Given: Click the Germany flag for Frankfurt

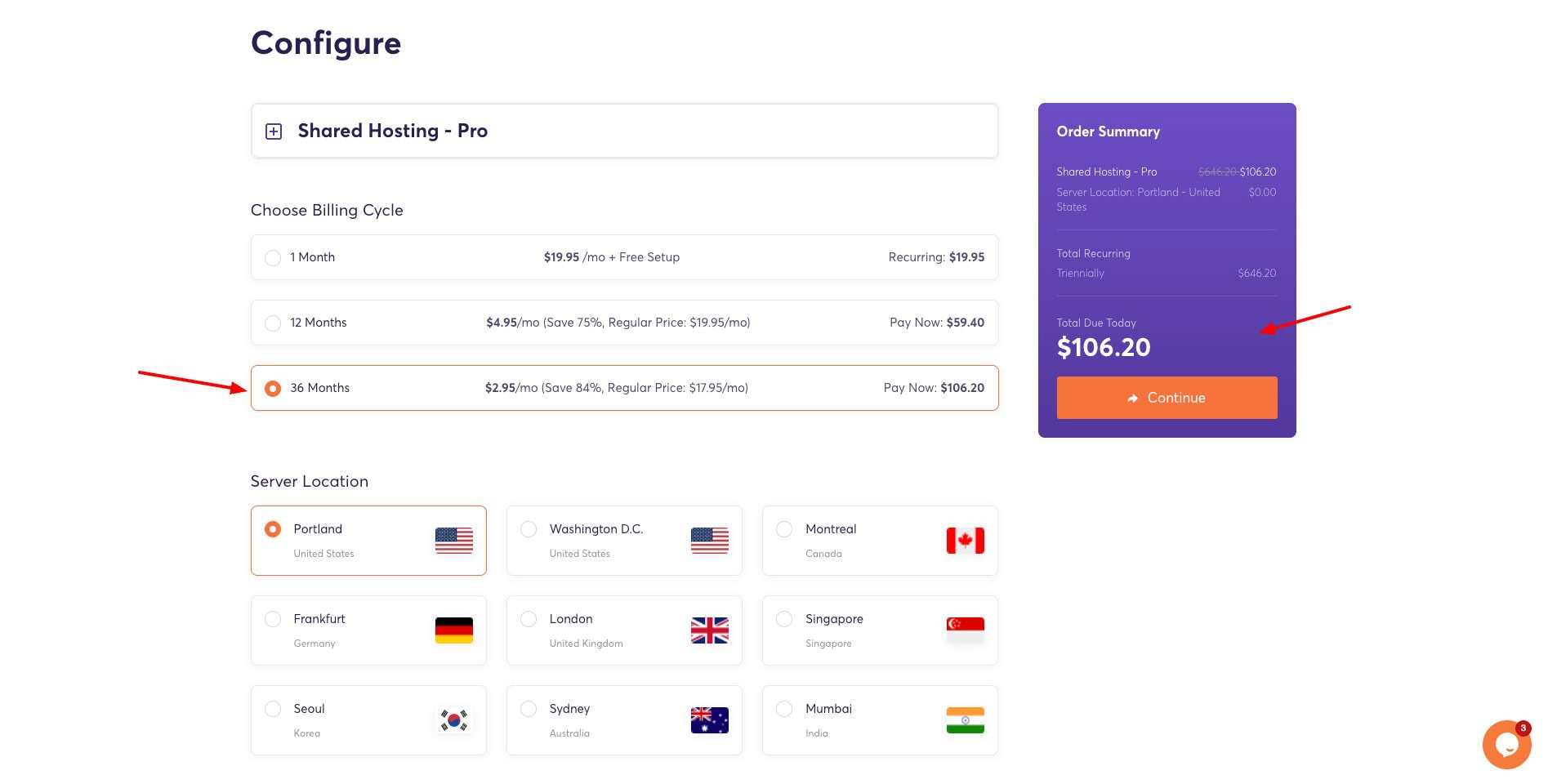Looking at the screenshot, I should (x=454, y=630).
